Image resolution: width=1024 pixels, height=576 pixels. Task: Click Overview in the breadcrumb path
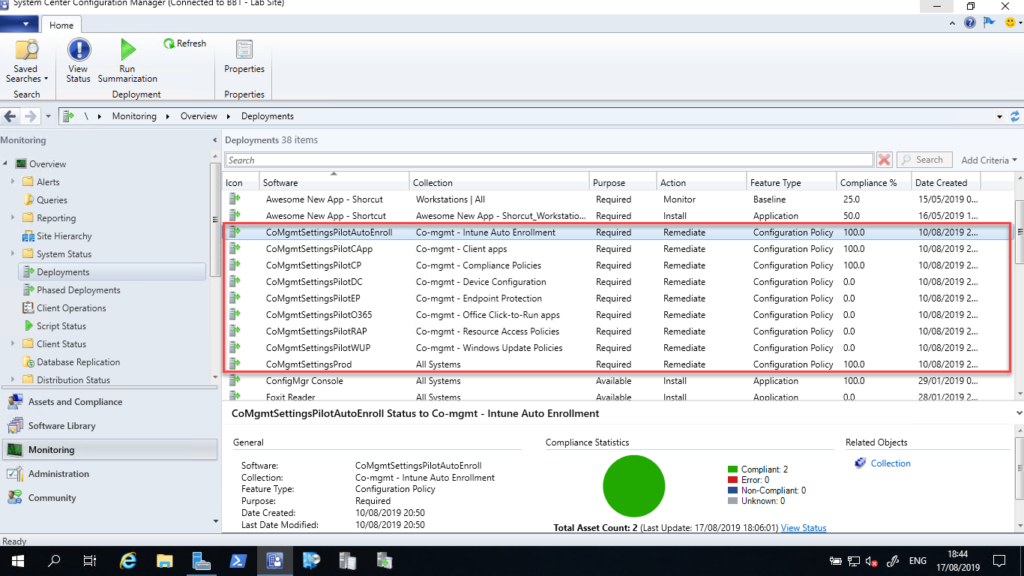(199, 116)
